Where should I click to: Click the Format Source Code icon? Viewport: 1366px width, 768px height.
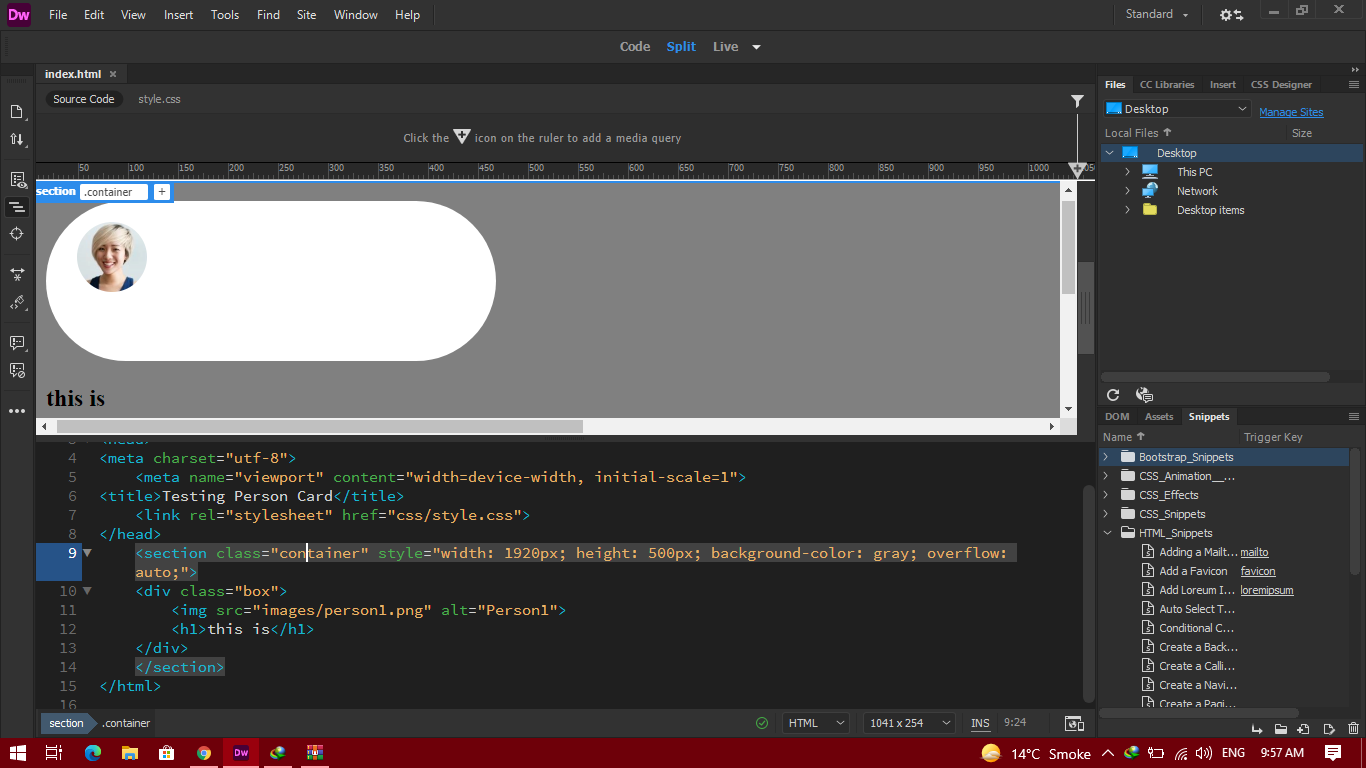(x=17, y=302)
